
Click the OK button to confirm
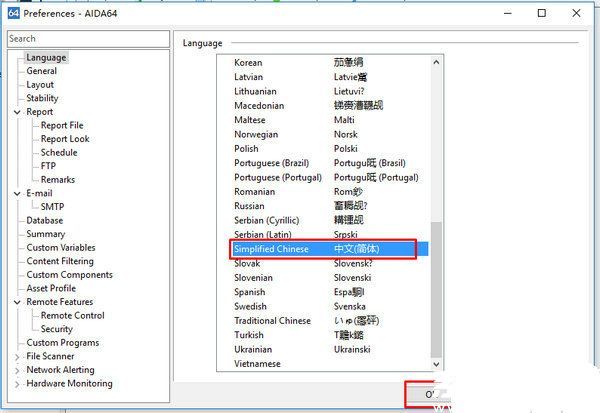point(430,395)
